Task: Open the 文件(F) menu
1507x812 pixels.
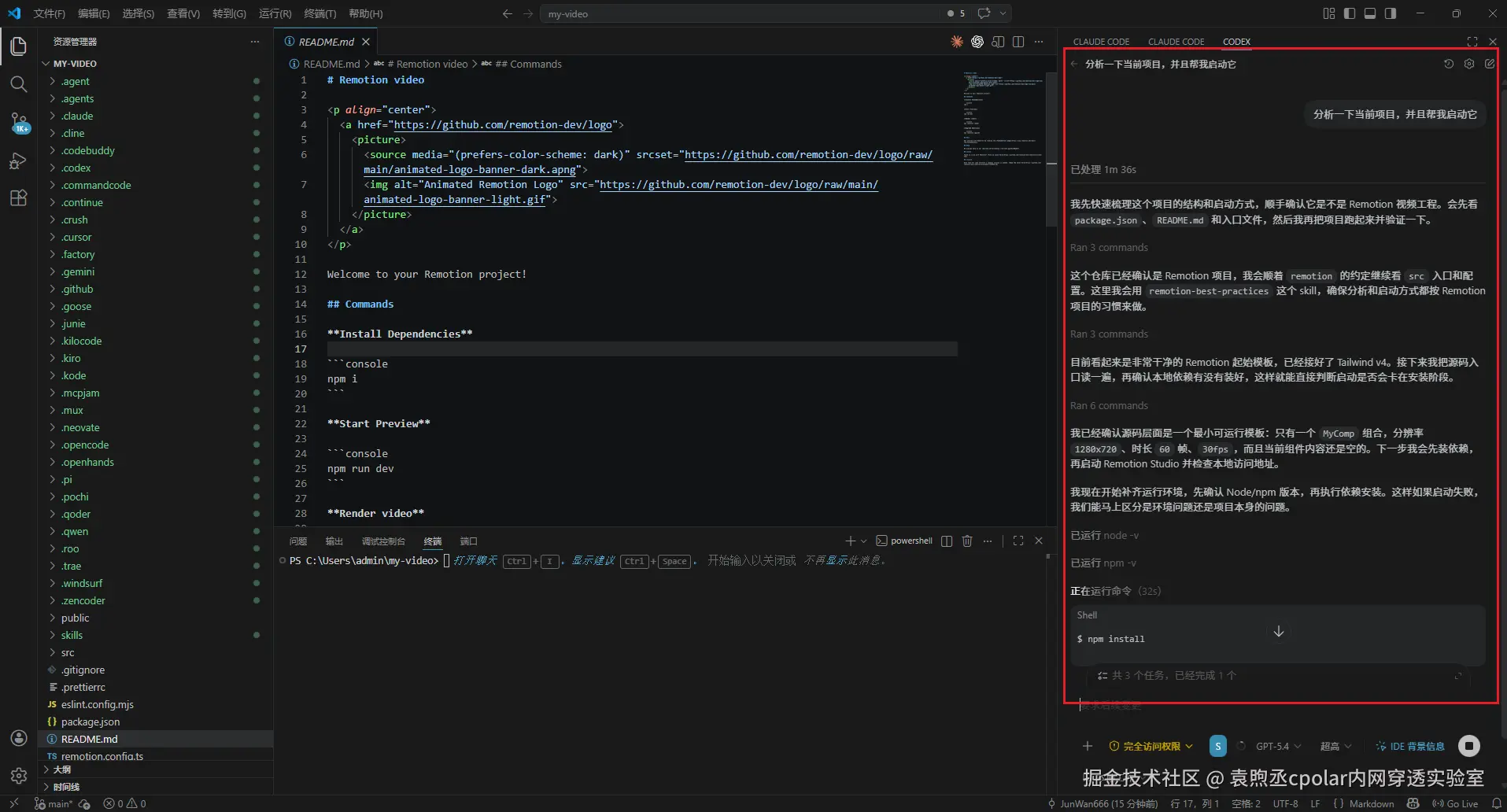Action: [50, 13]
